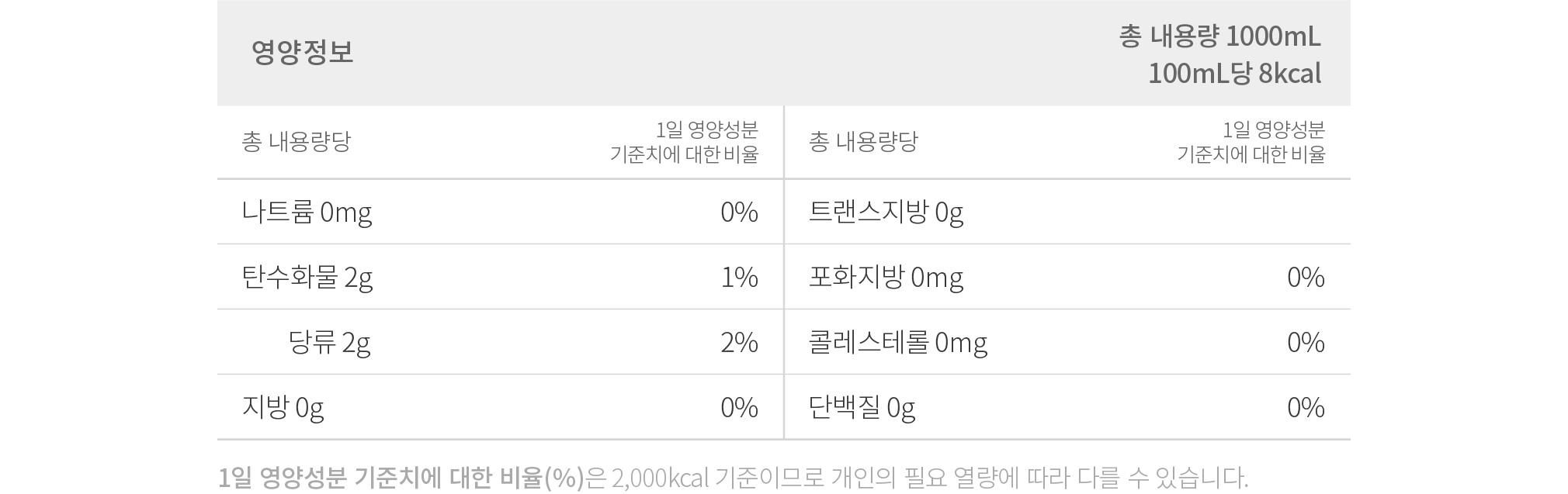Viewport: 1568px width, 494px height.
Task: Click the 트랜스지방 0g row label
Action: (x=886, y=212)
